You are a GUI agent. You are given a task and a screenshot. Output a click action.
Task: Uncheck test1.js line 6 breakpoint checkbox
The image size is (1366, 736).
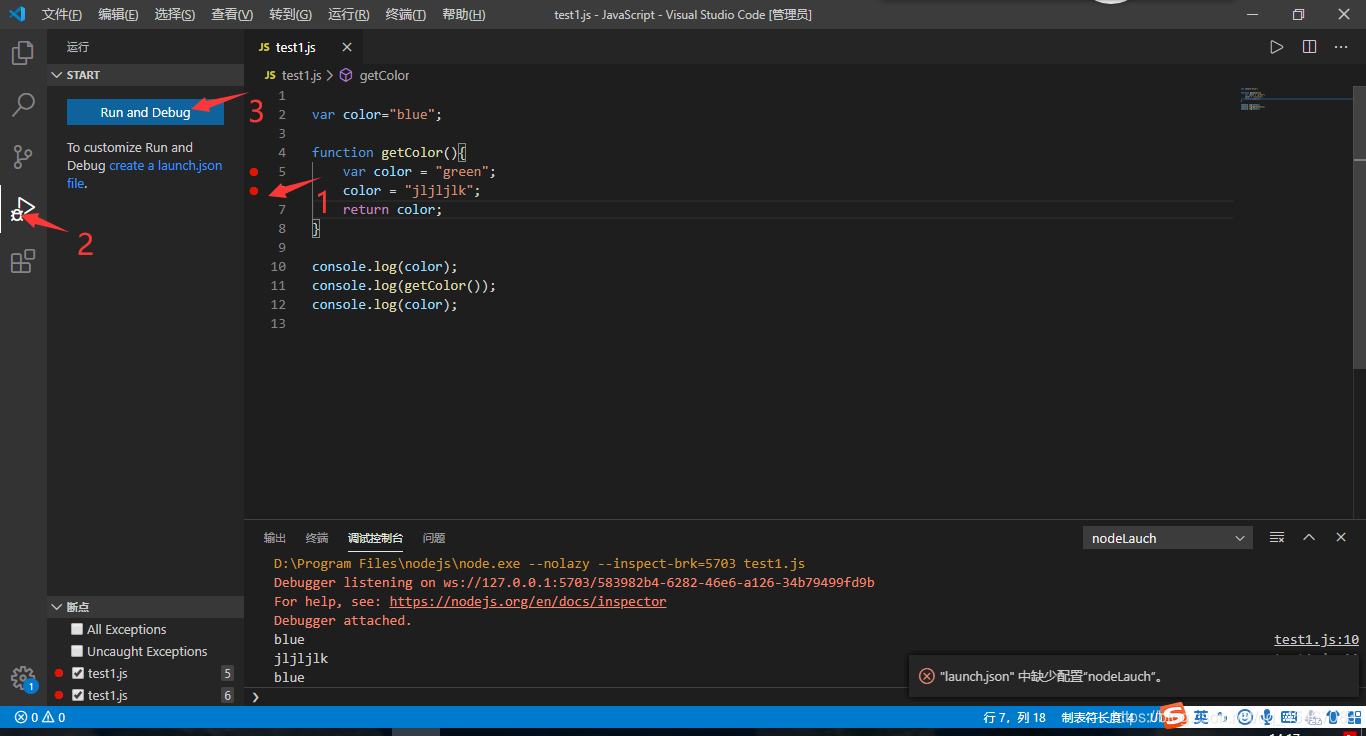(78, 695)
